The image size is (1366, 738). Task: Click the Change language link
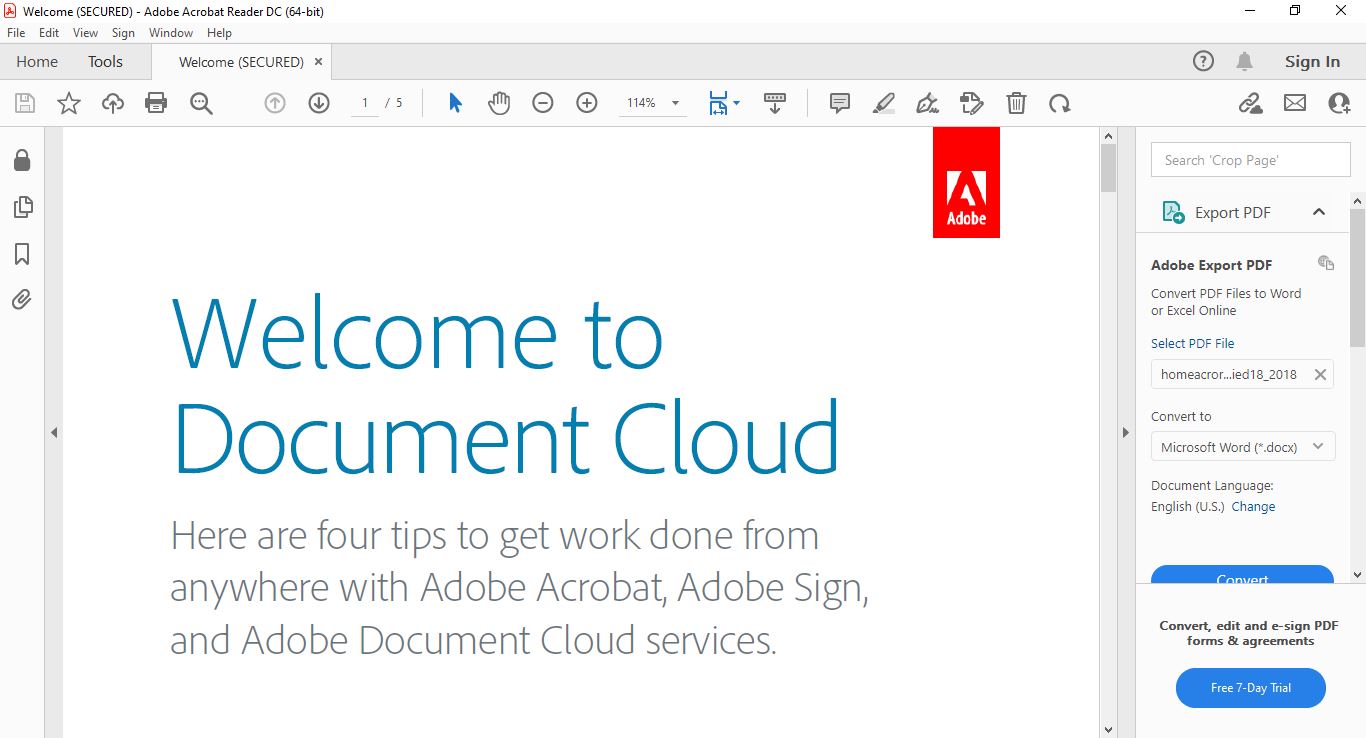tap(1253, 506)
